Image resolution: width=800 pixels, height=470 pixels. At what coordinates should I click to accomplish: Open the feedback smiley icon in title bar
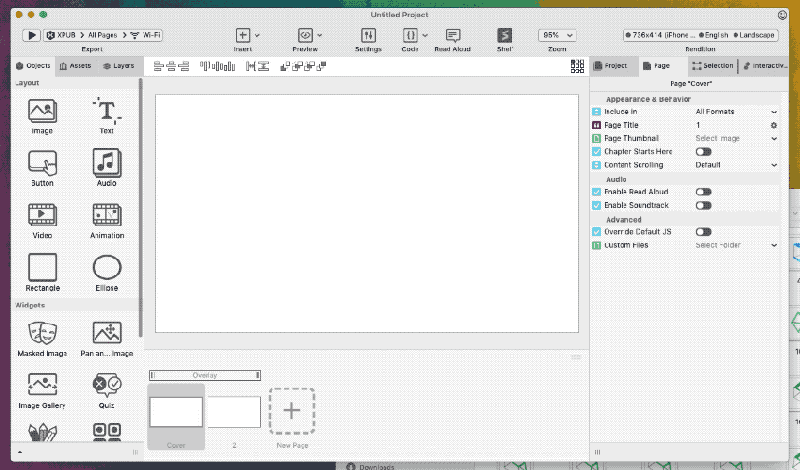[x=782, y=15]
